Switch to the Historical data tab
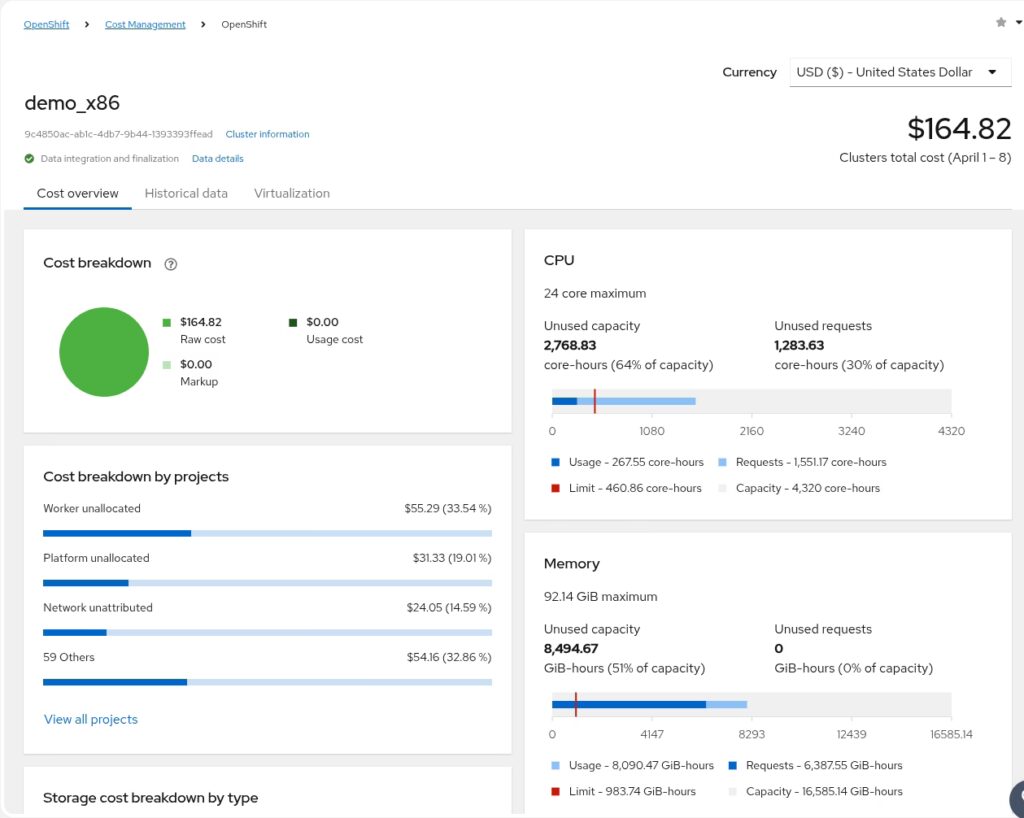1024x818 pixels. click(186, 193)
